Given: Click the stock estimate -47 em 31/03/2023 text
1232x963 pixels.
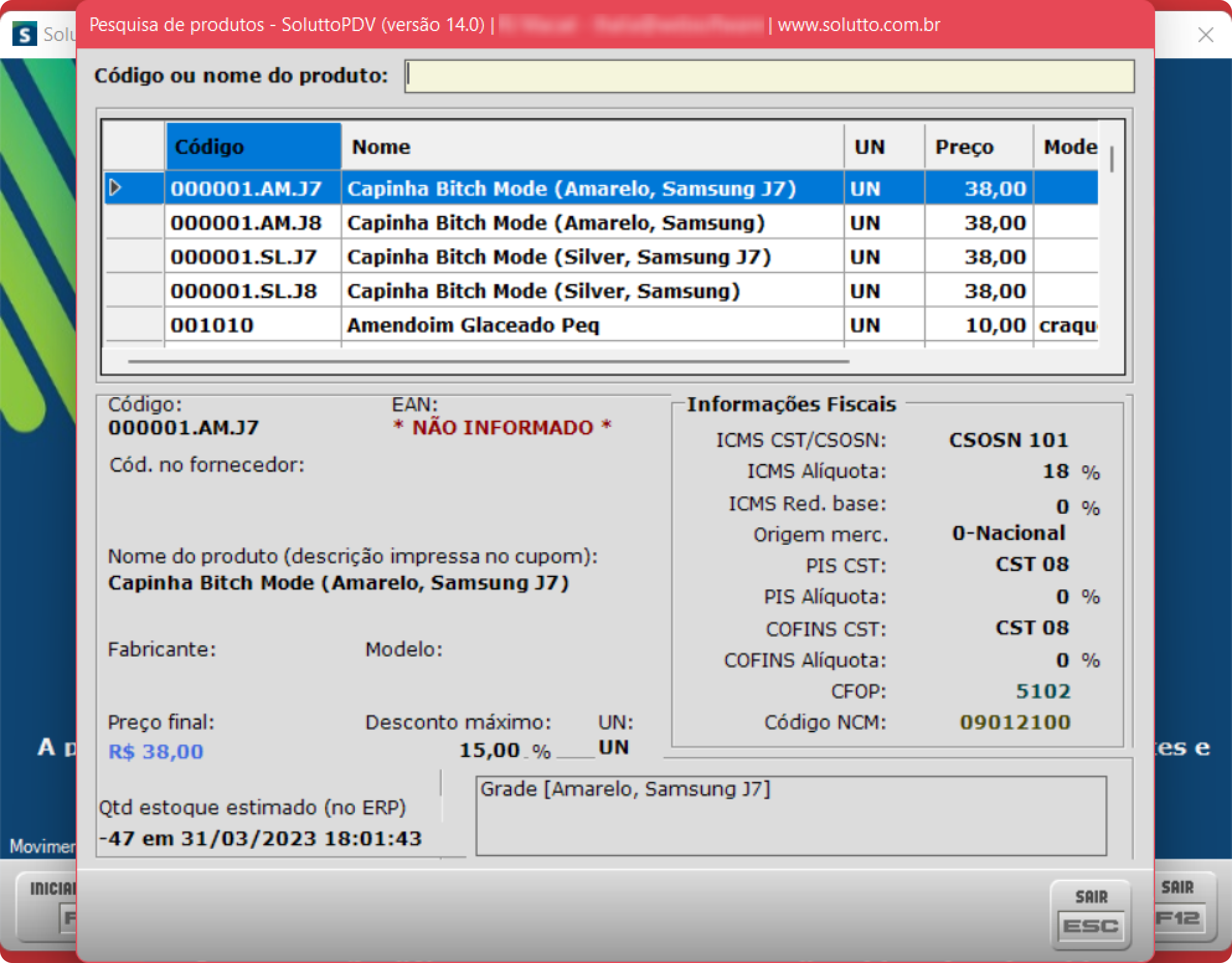Looking at the screenshot, I should tap(260, 838).
